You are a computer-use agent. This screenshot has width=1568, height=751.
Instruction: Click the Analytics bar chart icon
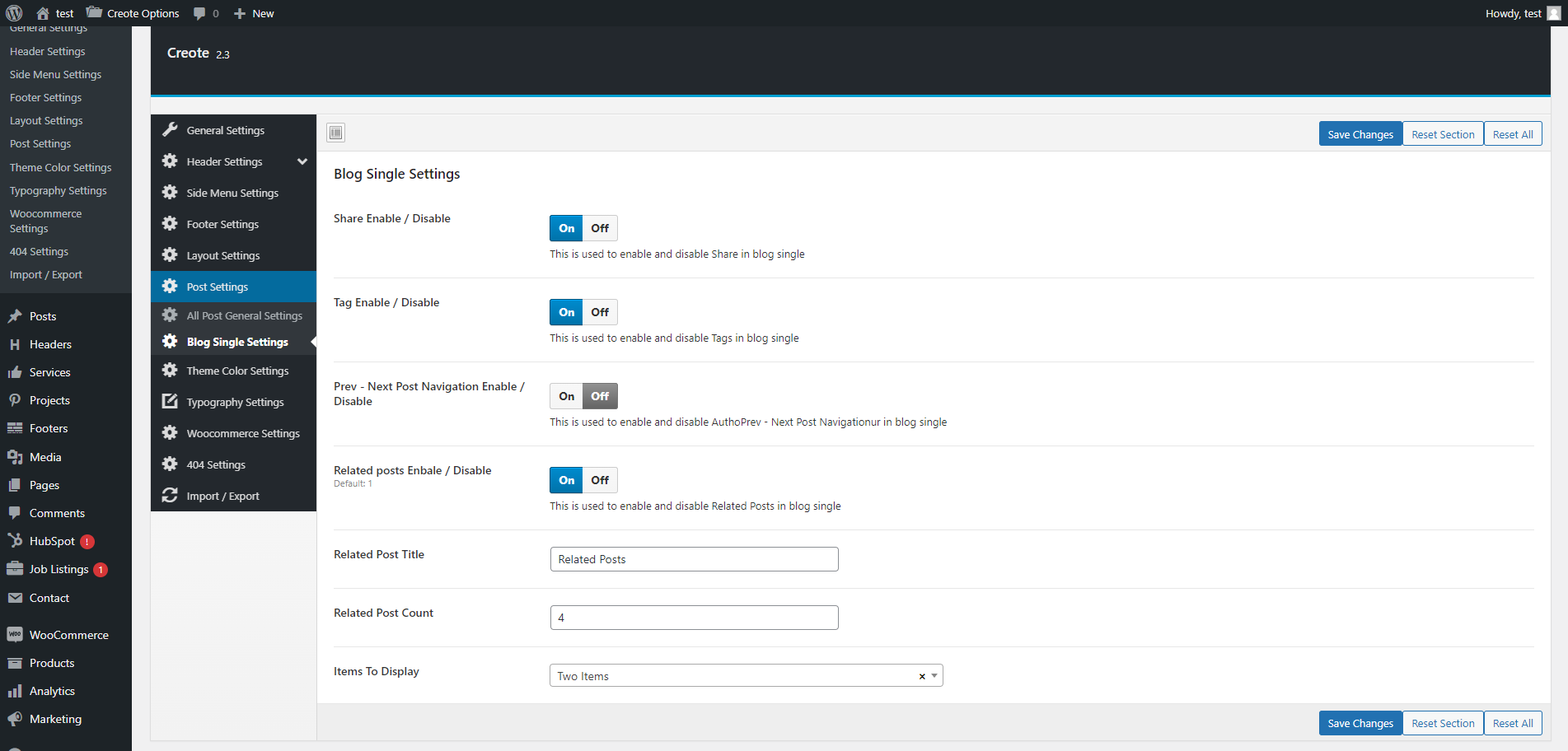15,691
